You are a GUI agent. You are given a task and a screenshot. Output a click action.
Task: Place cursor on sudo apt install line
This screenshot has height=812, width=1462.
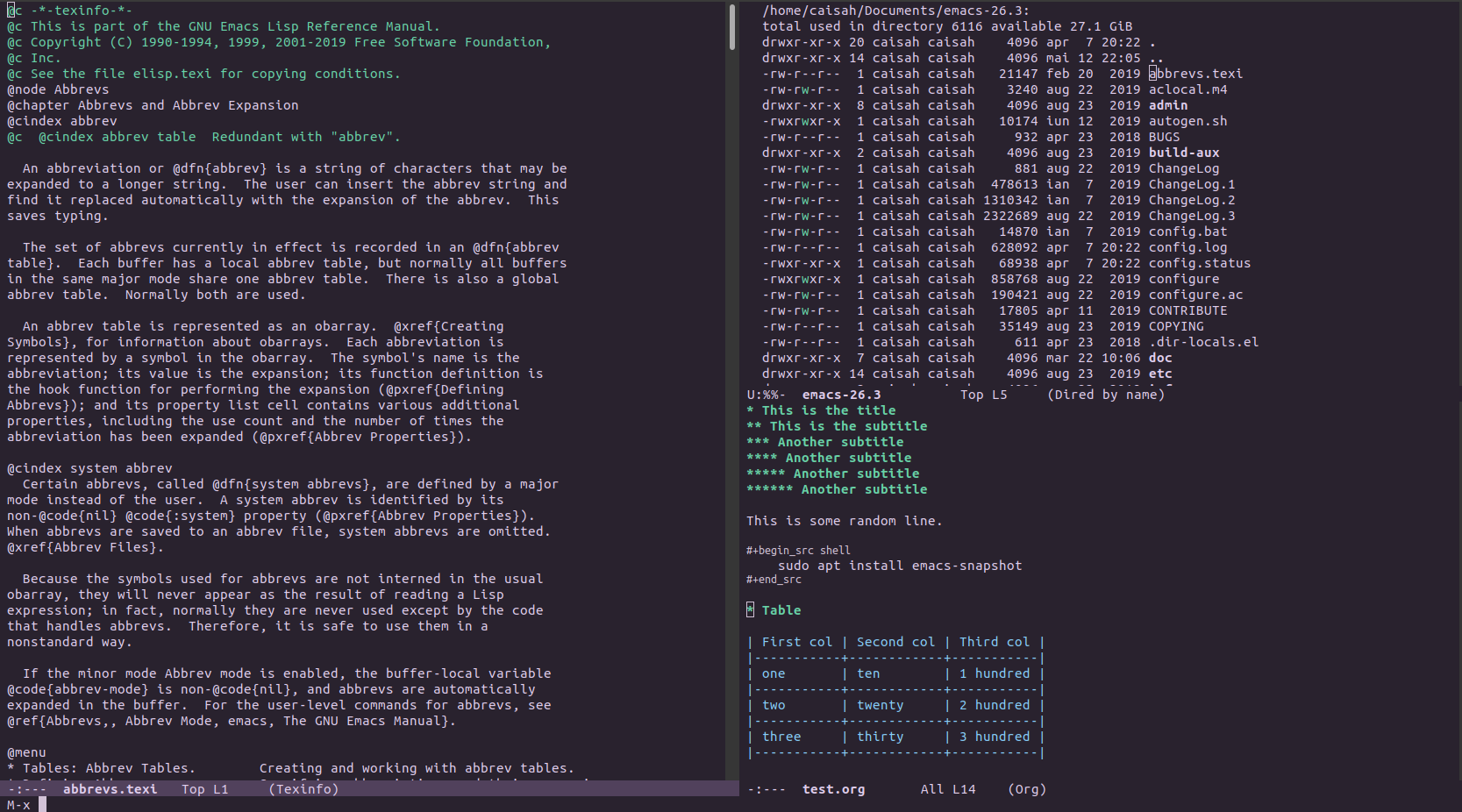point(900,566)
